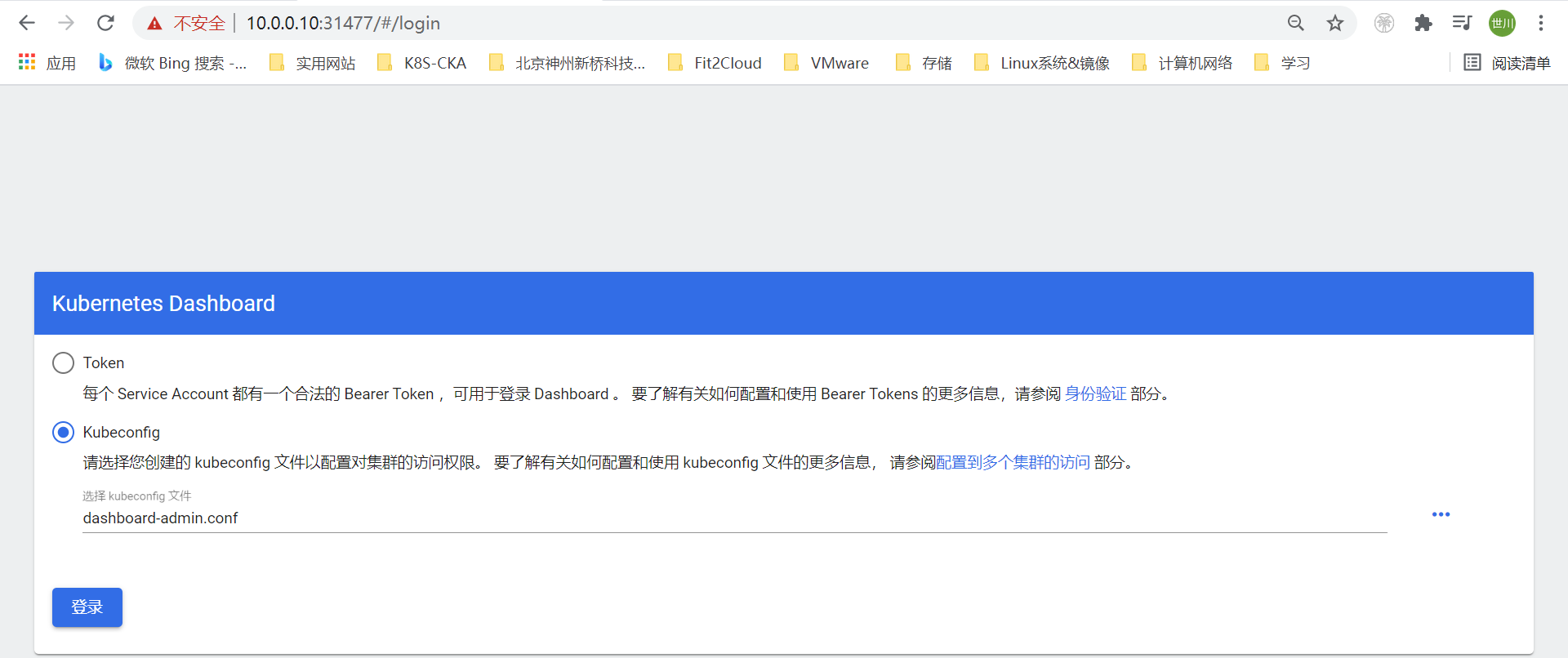
Task: Expand the 存储 bookmark folder
Action: pyautogui.click(x=924, y=63)
